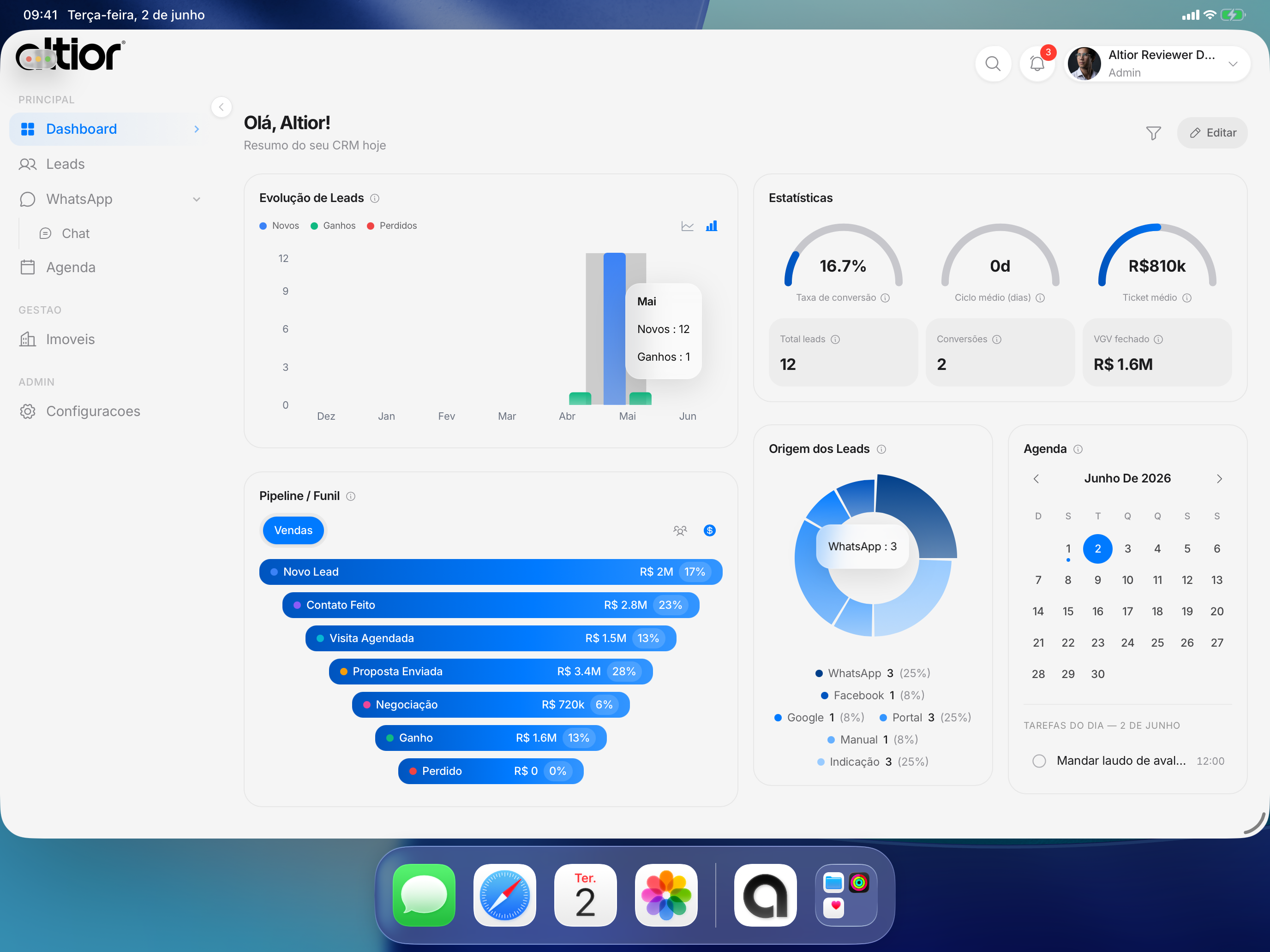
Task: Click the blue Mai bar in chart
Action: point(614,329)
